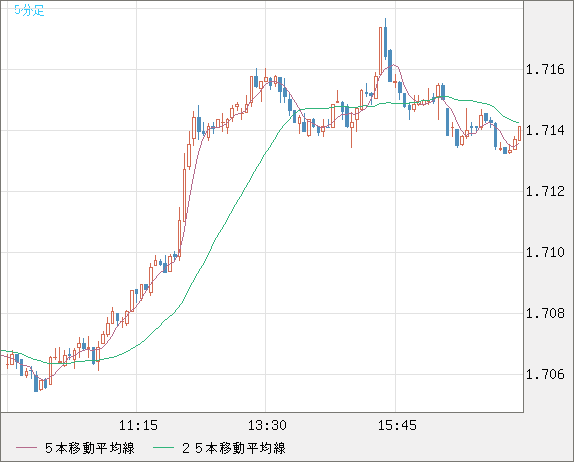Viewport: 574px width, 462px height.
Task: Click the 5本移動平均線 legend label
Action: [x=90, y=448]
